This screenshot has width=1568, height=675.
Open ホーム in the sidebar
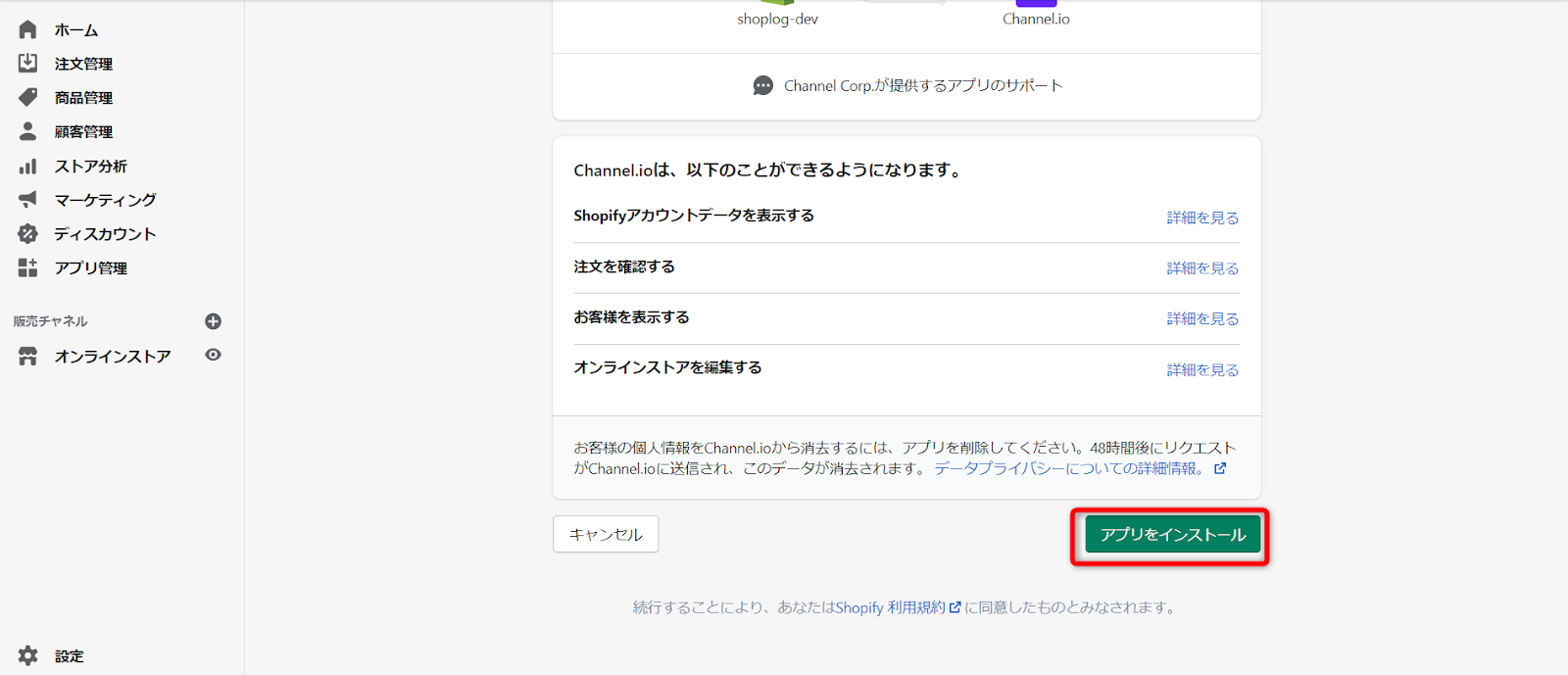pyautogui.click(x=76, y=30)
